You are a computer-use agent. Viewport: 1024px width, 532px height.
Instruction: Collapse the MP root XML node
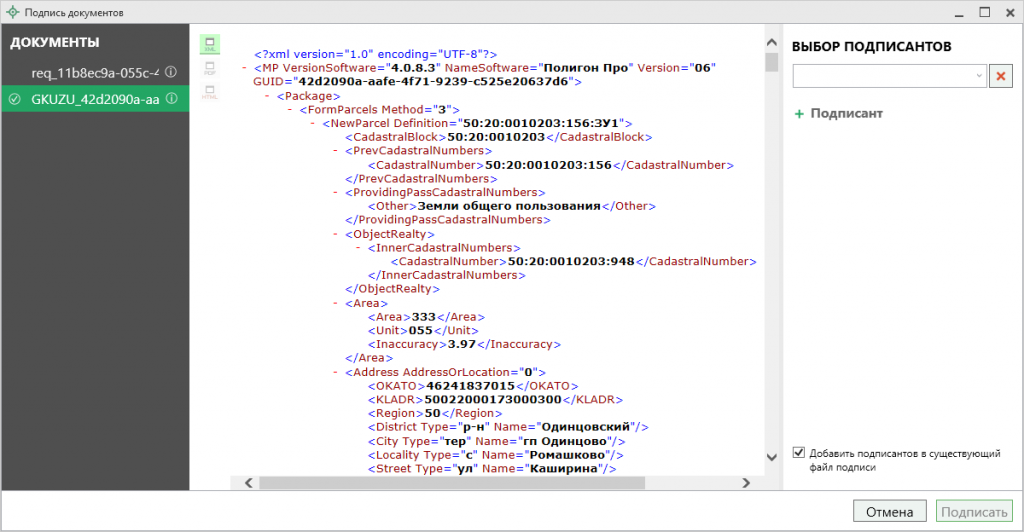pyautogui.click(x=244, y=68)
